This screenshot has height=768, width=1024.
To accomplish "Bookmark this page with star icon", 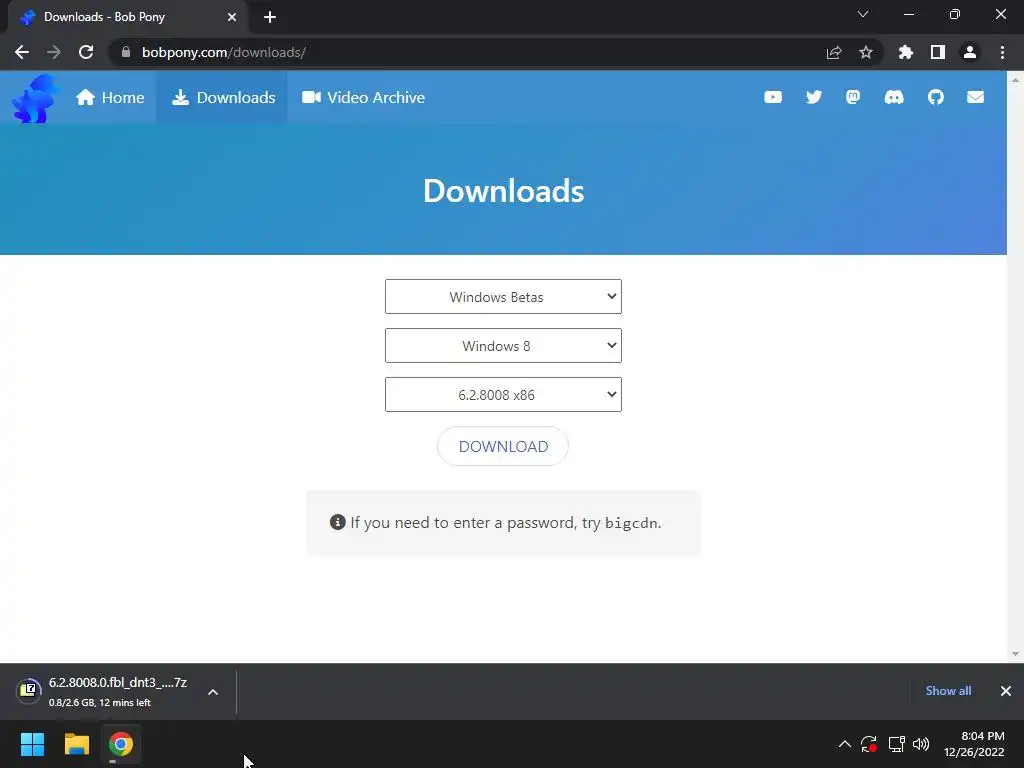I will pyautogui.click(x=866, y=52).
